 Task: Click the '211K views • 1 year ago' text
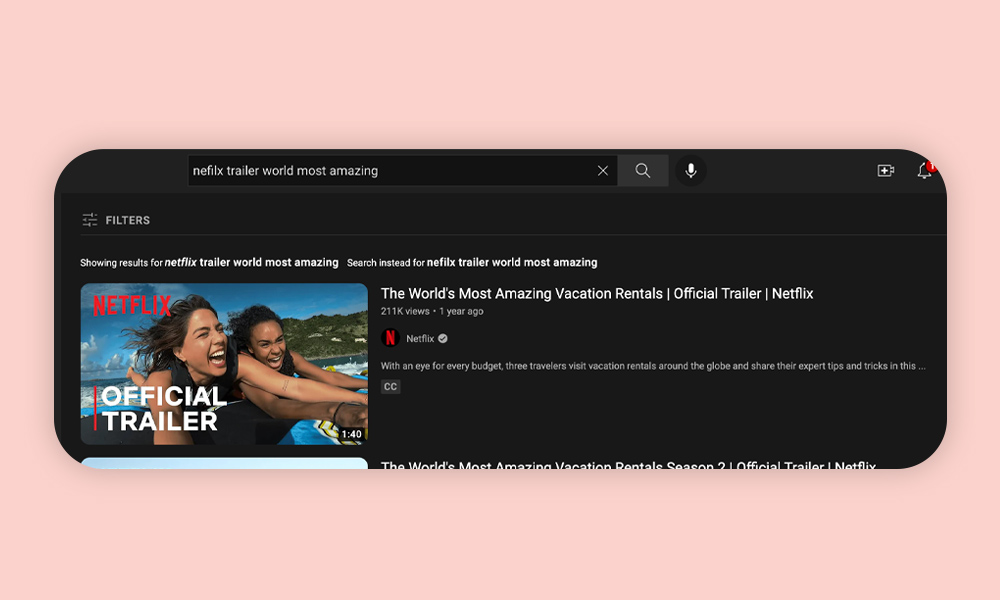(432, 311)
